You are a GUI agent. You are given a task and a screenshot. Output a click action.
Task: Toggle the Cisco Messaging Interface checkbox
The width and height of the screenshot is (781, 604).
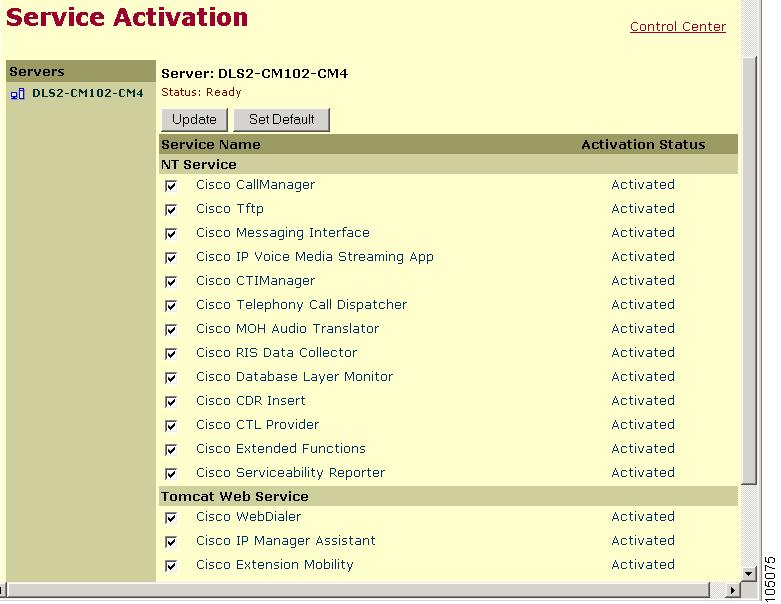171,234
